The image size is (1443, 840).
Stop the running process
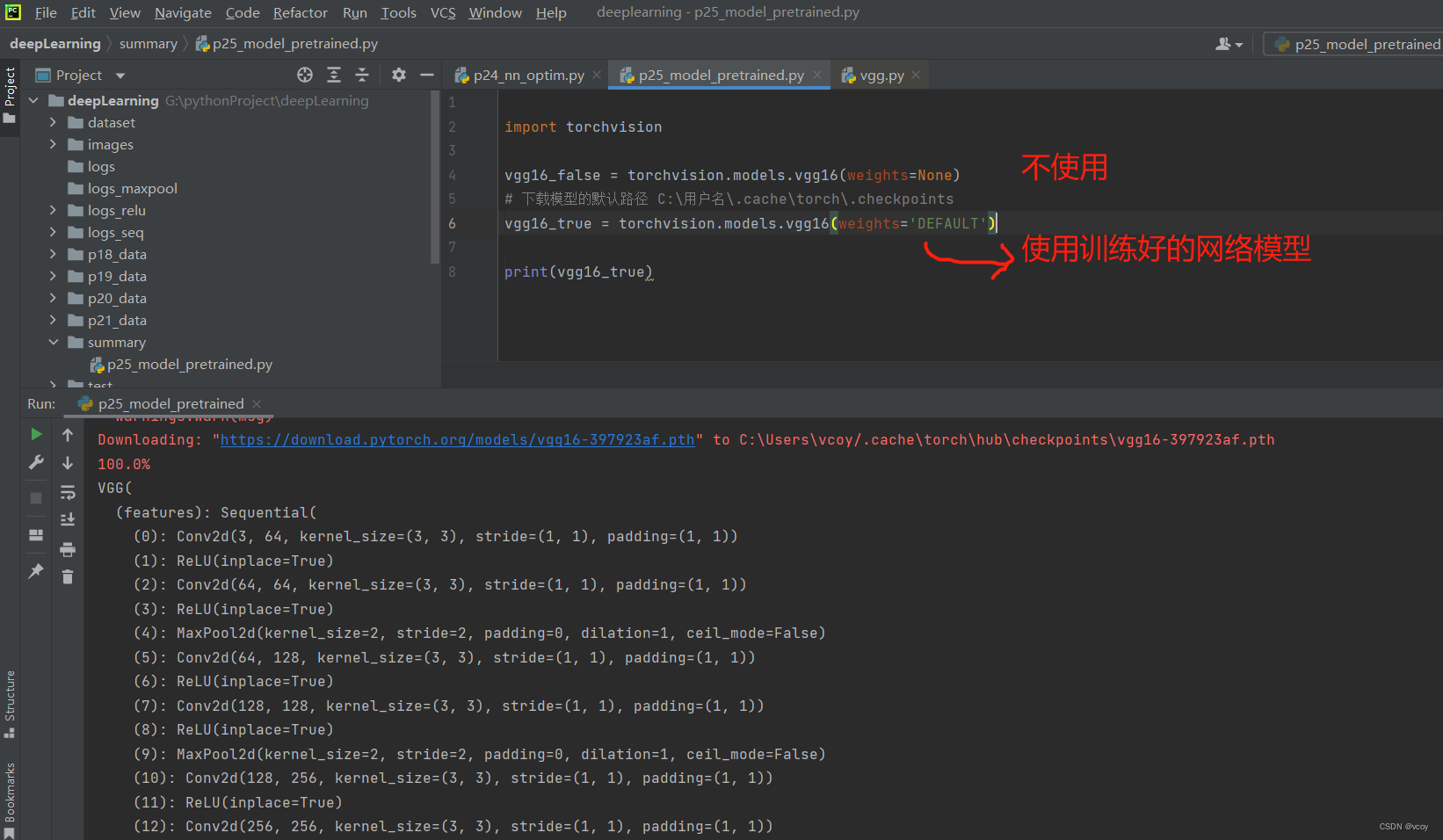click(36, 498)
